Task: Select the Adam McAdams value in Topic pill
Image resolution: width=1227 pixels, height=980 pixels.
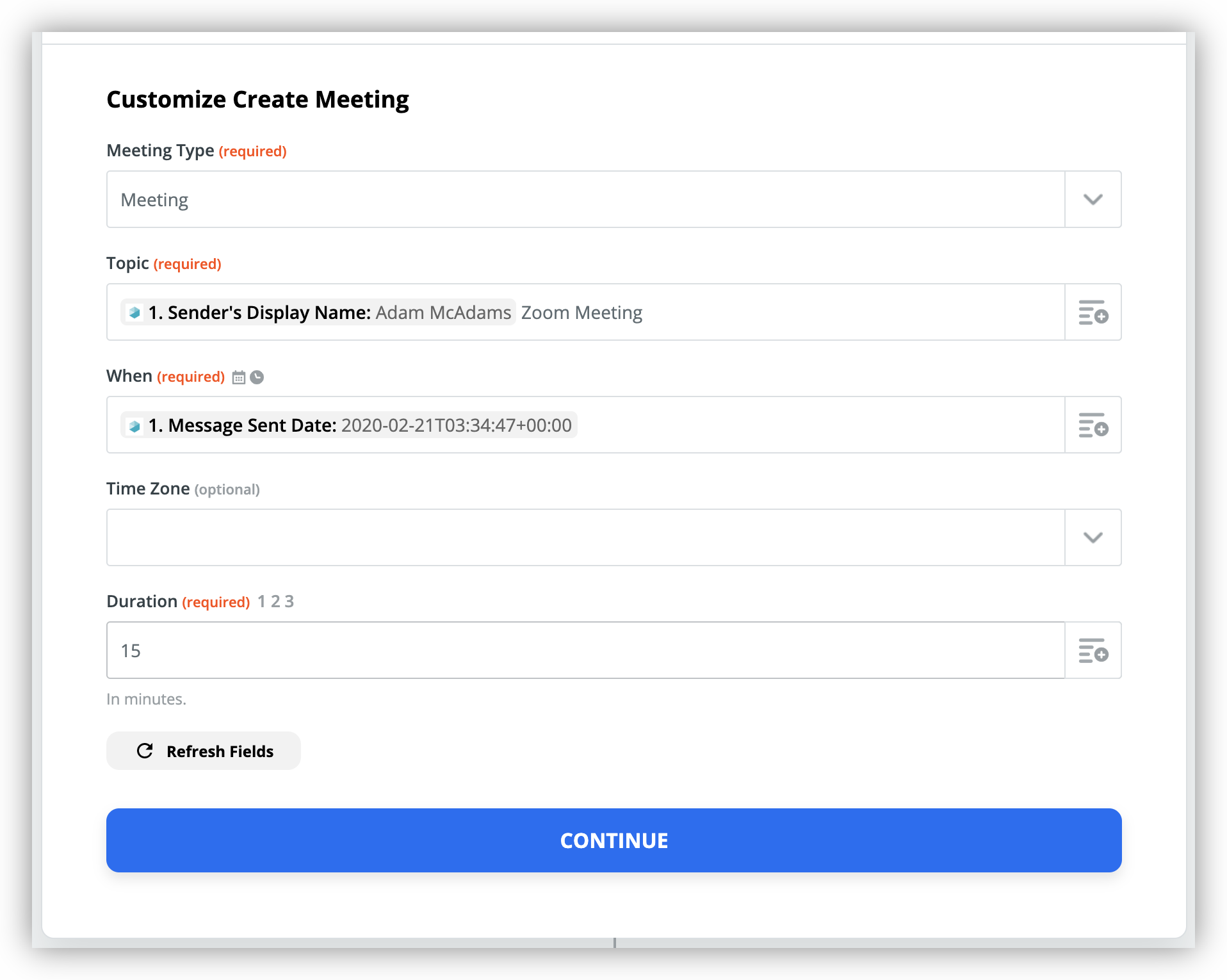Action: tap(443, 313)
